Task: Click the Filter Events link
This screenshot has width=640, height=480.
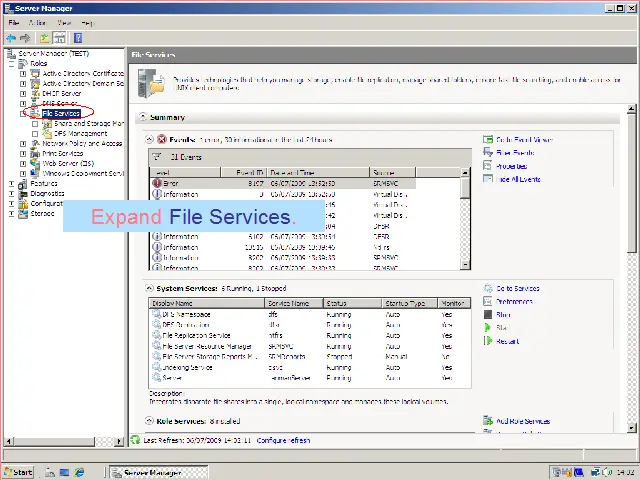Action: coord(515,153)
